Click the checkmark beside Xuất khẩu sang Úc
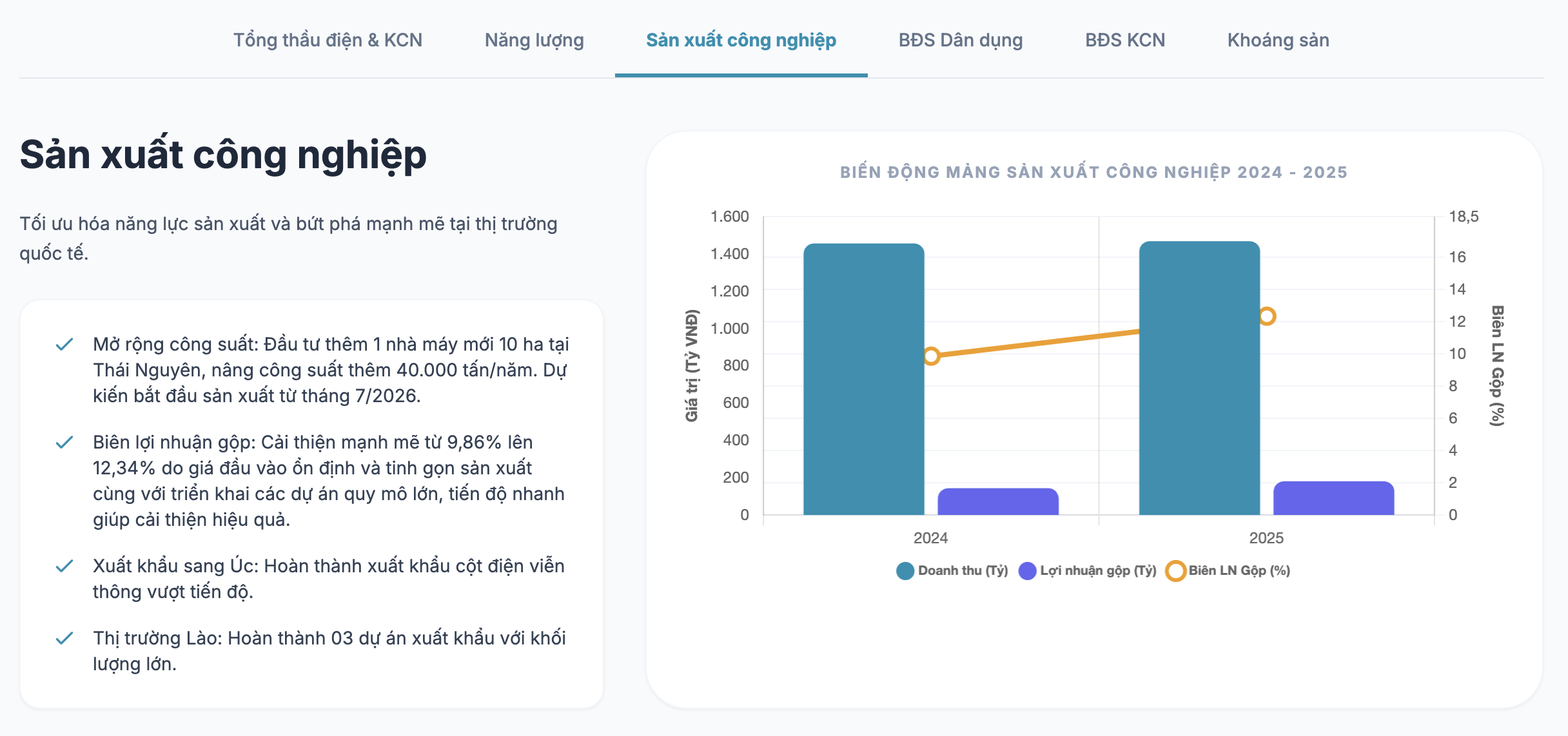Viewport: 1568px width, 736px height. pyautogui.click(x=64, y=567)
